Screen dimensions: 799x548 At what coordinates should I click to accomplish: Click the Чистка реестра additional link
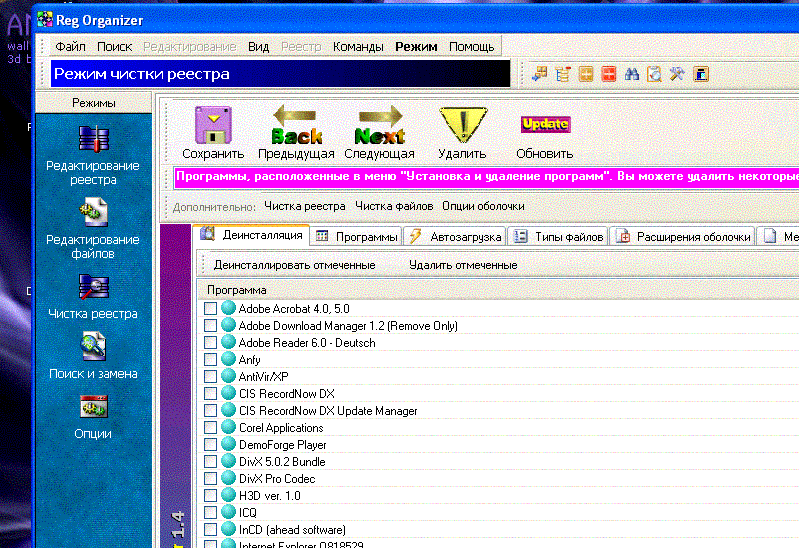tap(305, 206)
